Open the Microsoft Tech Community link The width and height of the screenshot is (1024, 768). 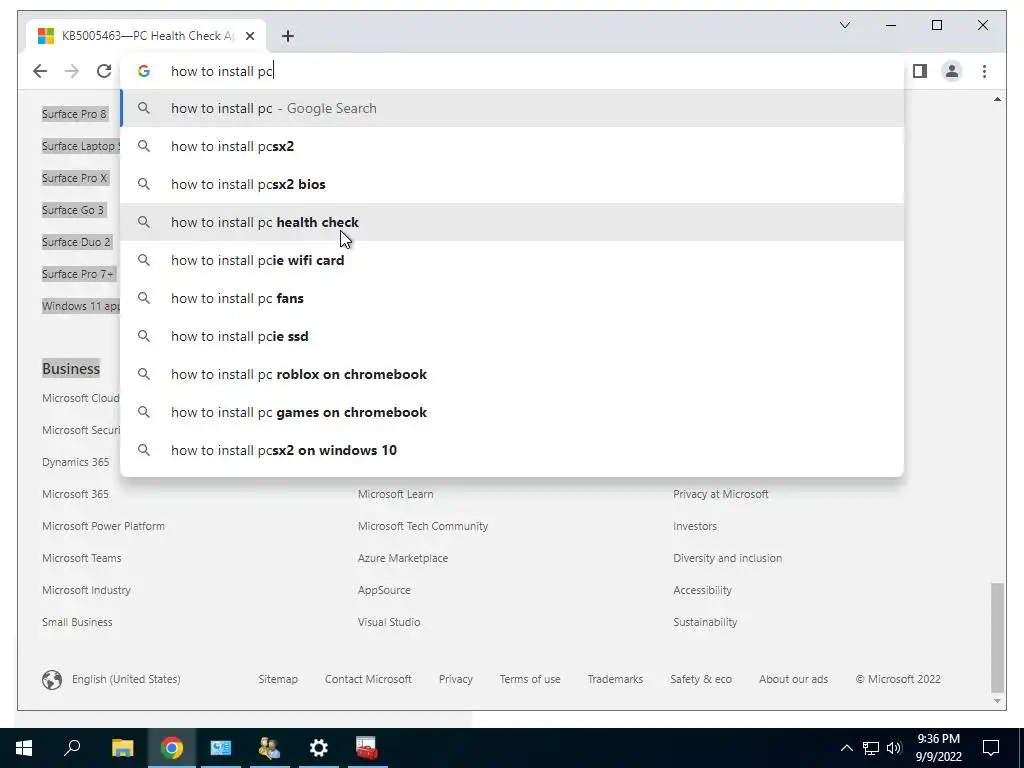(423, 526)
